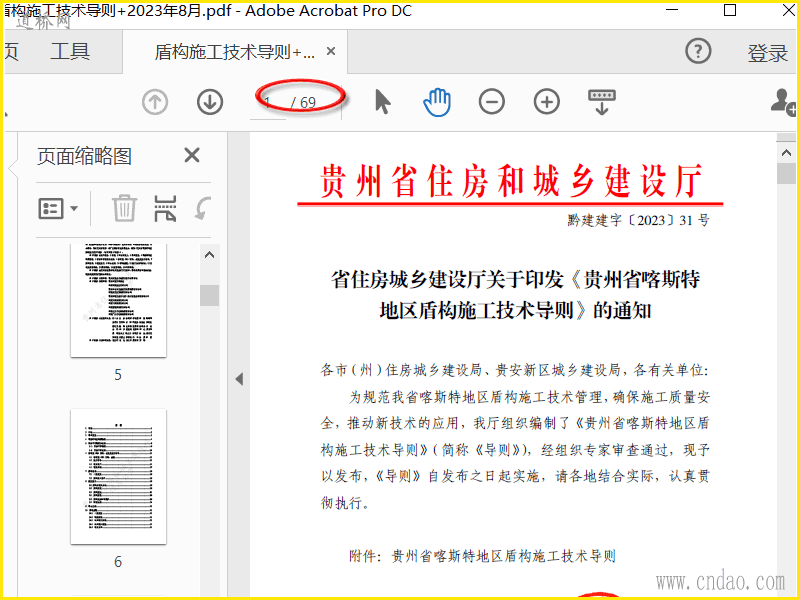Open the share with others icon
Screen dimensions: 800x600
(784, 102)
